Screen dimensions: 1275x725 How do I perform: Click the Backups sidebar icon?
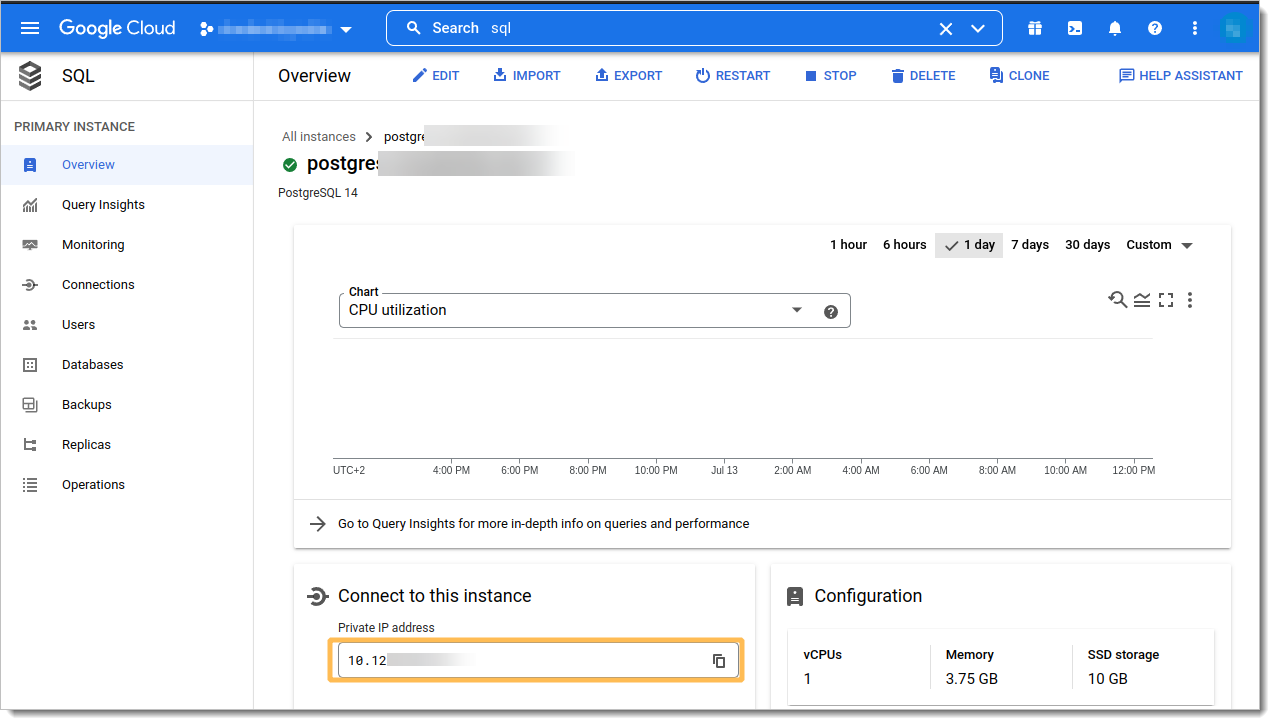(x=30, y=405)
